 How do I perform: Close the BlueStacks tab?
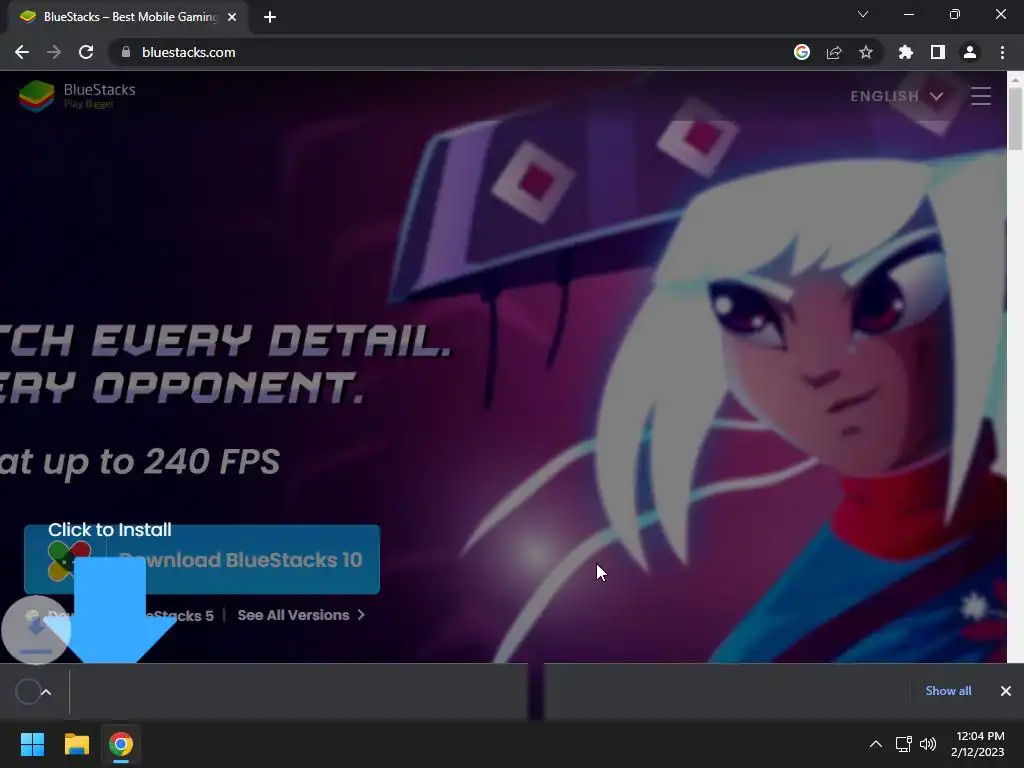pos(232,17)
